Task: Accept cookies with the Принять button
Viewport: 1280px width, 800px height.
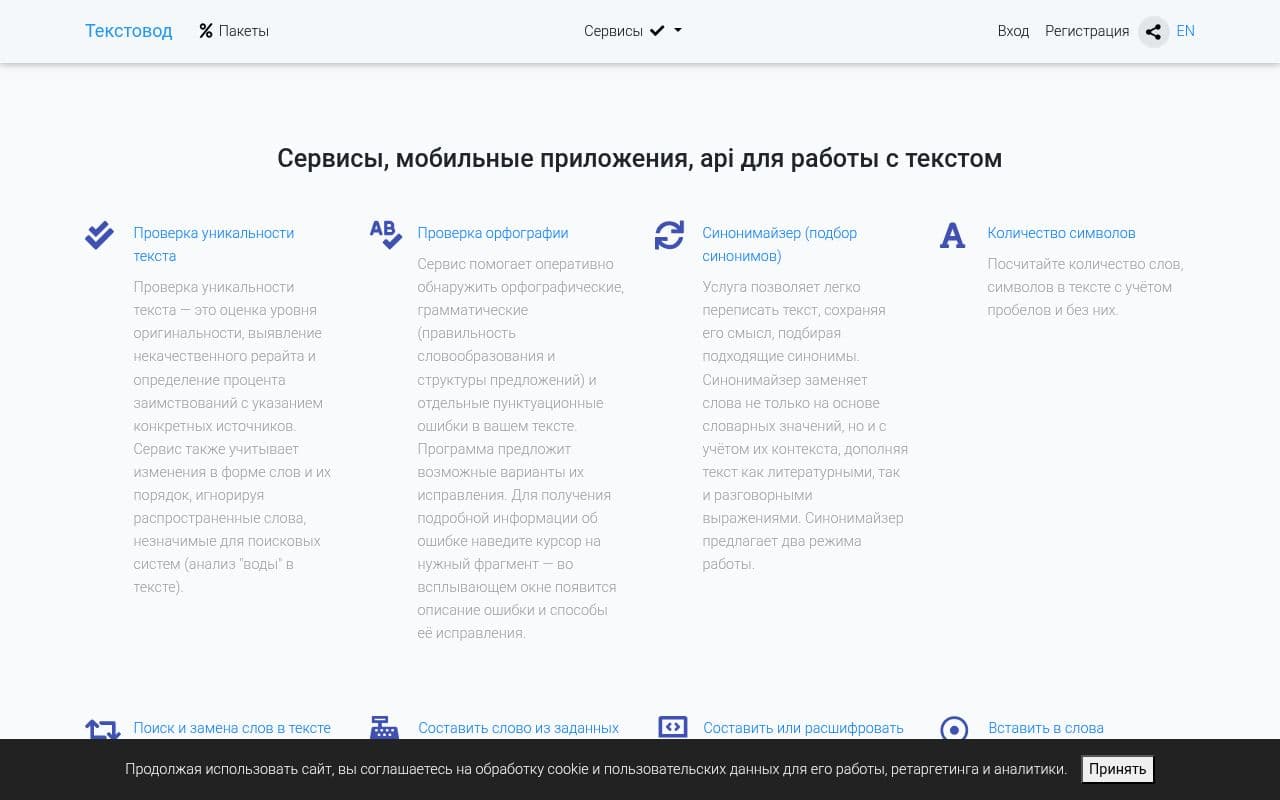Action: coord(1117,769)
